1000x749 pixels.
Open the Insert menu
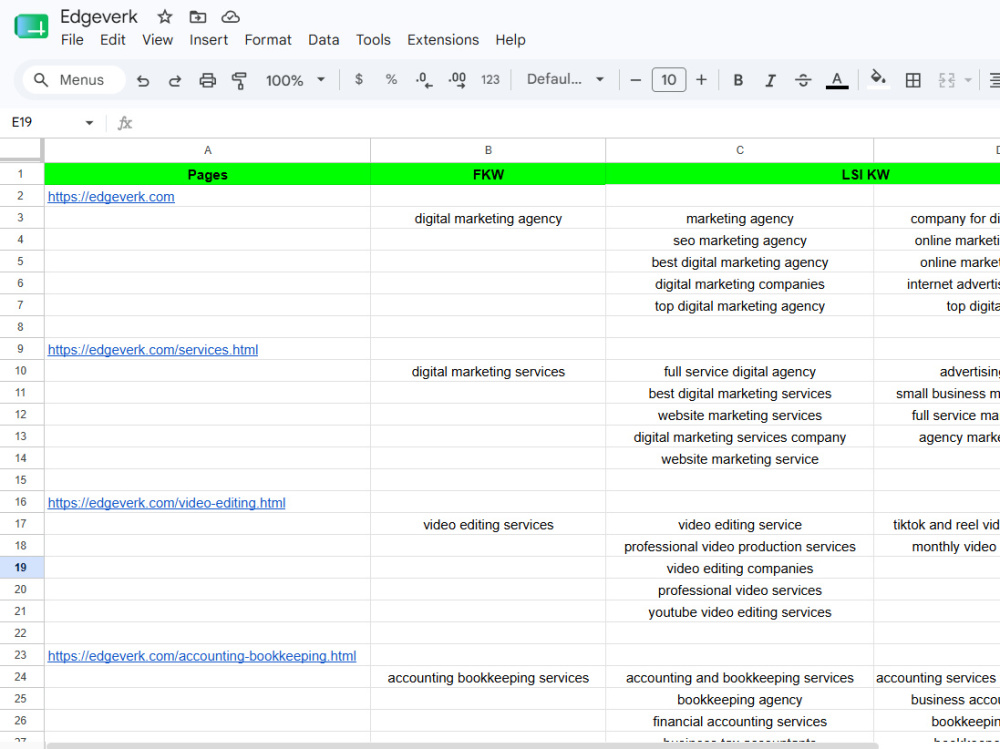(209, 40)
